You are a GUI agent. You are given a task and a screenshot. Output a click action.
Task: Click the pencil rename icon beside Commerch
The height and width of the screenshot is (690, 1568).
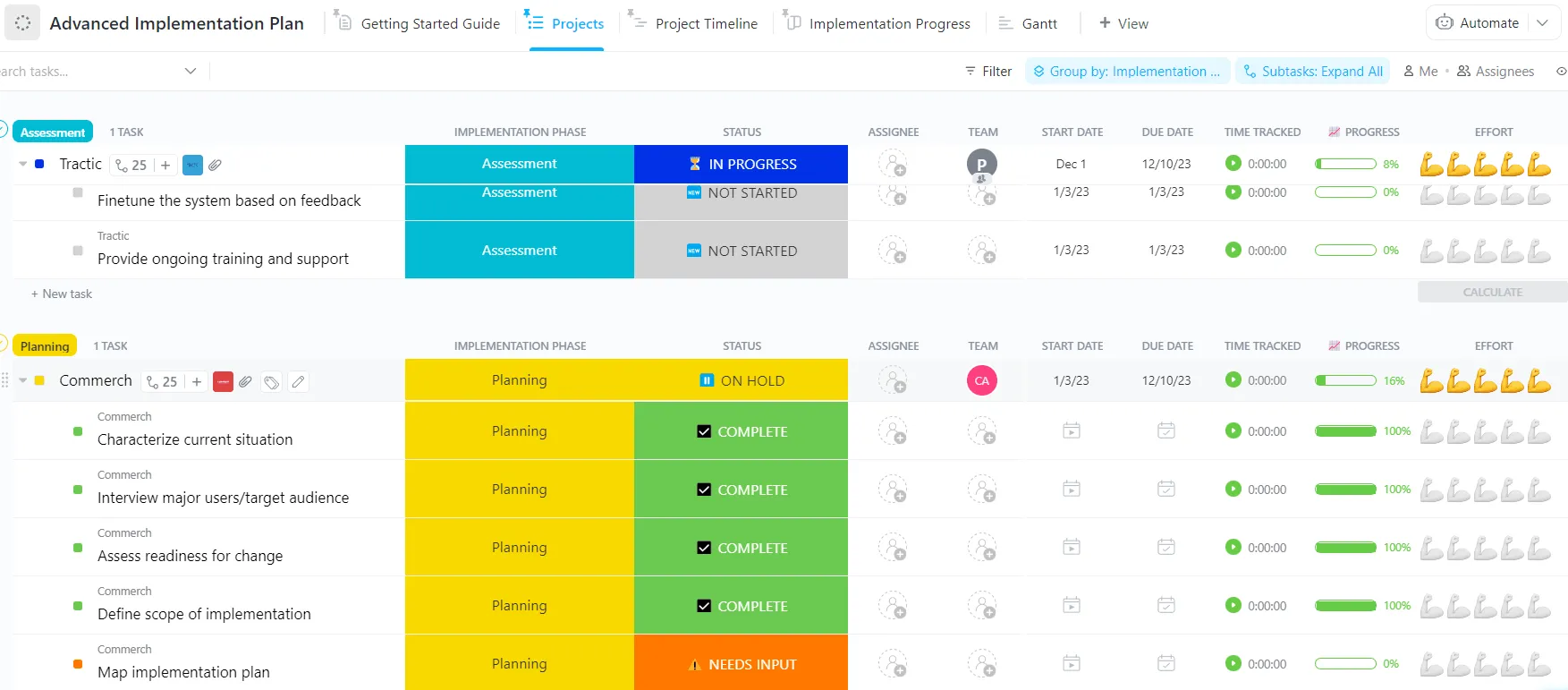[299, 382]
